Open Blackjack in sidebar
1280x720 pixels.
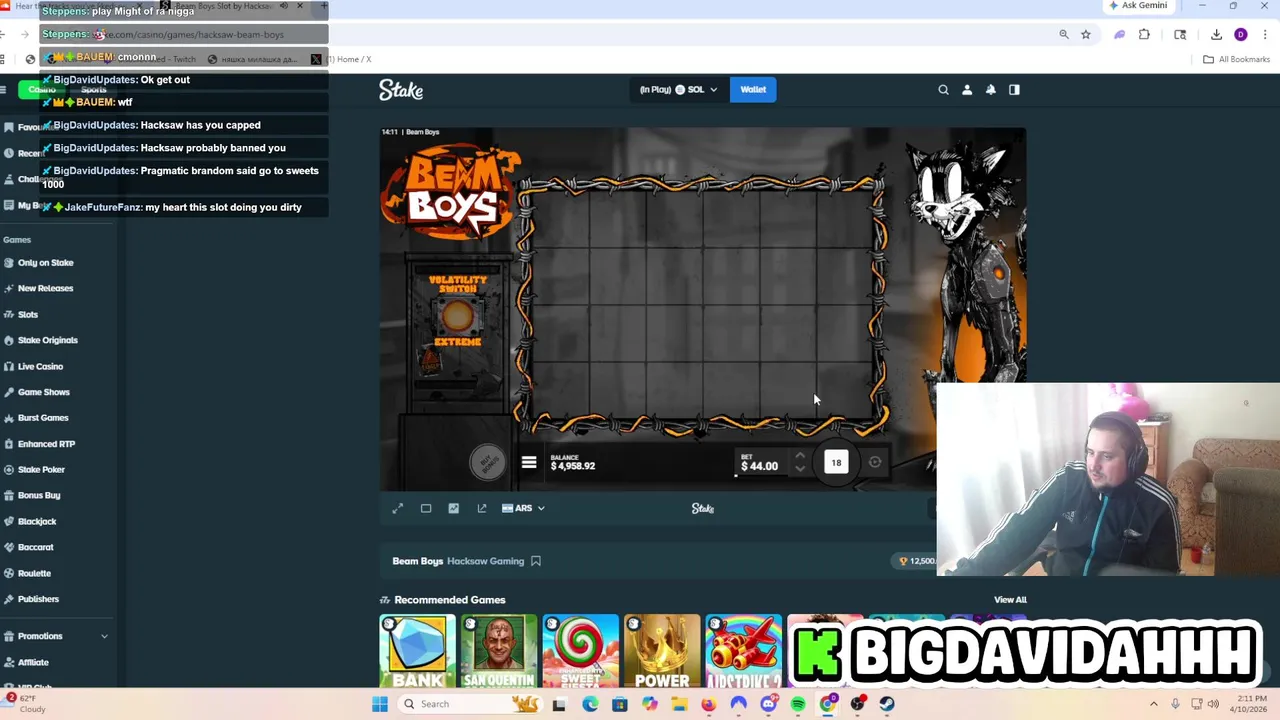click(x=37, y=522)
